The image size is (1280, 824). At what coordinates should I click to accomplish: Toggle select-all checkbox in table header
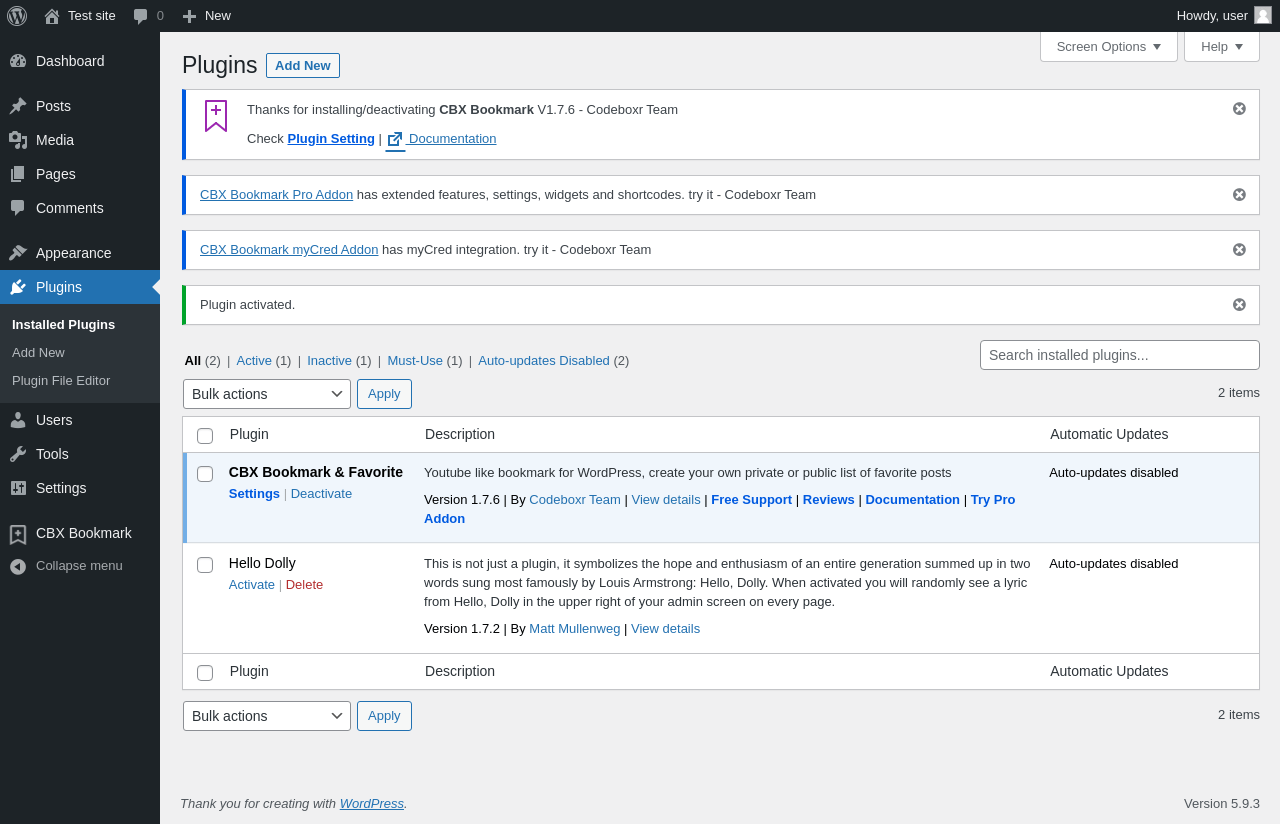[x=205, y=436]
